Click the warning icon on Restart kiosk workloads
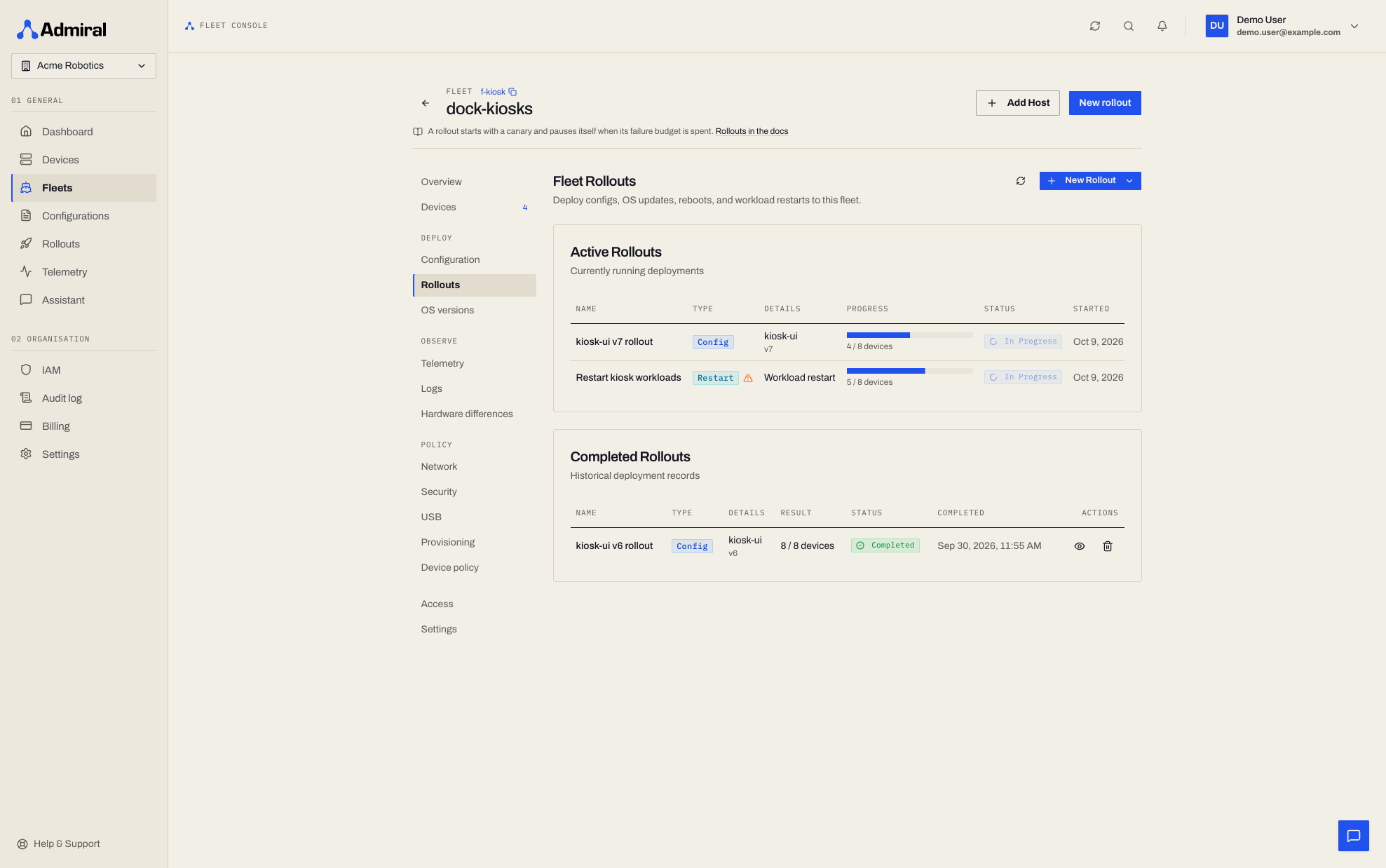 [x=748, y=378]
